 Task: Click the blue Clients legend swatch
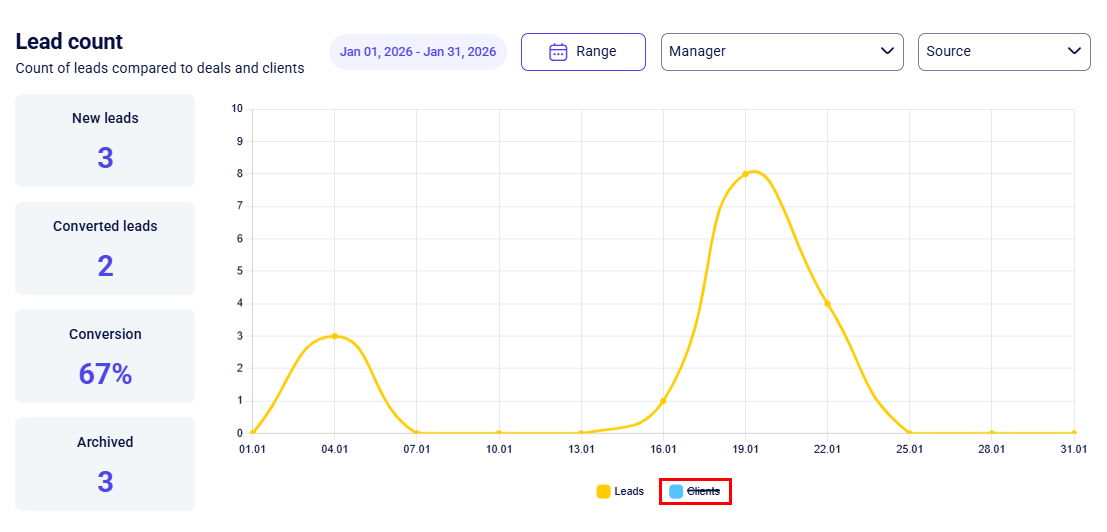(676, 491)
